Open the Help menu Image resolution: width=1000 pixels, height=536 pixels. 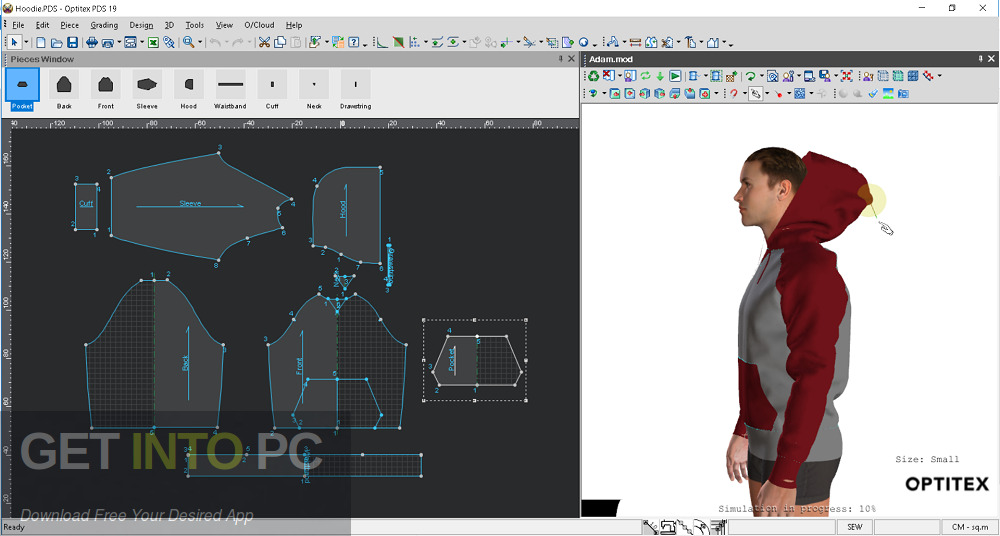coord(294,25)
